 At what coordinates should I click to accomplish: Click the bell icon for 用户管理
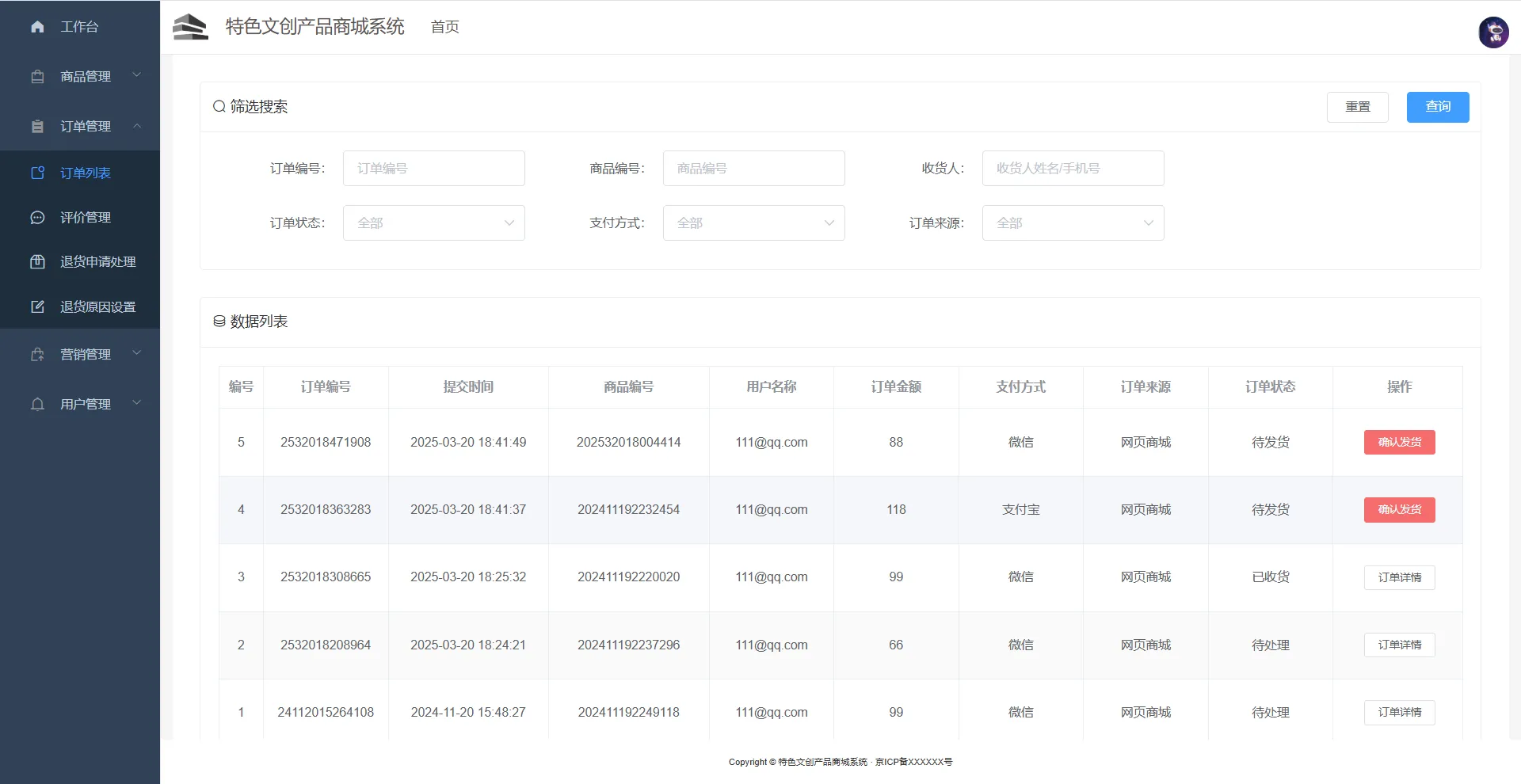click(x=37, y=405)
